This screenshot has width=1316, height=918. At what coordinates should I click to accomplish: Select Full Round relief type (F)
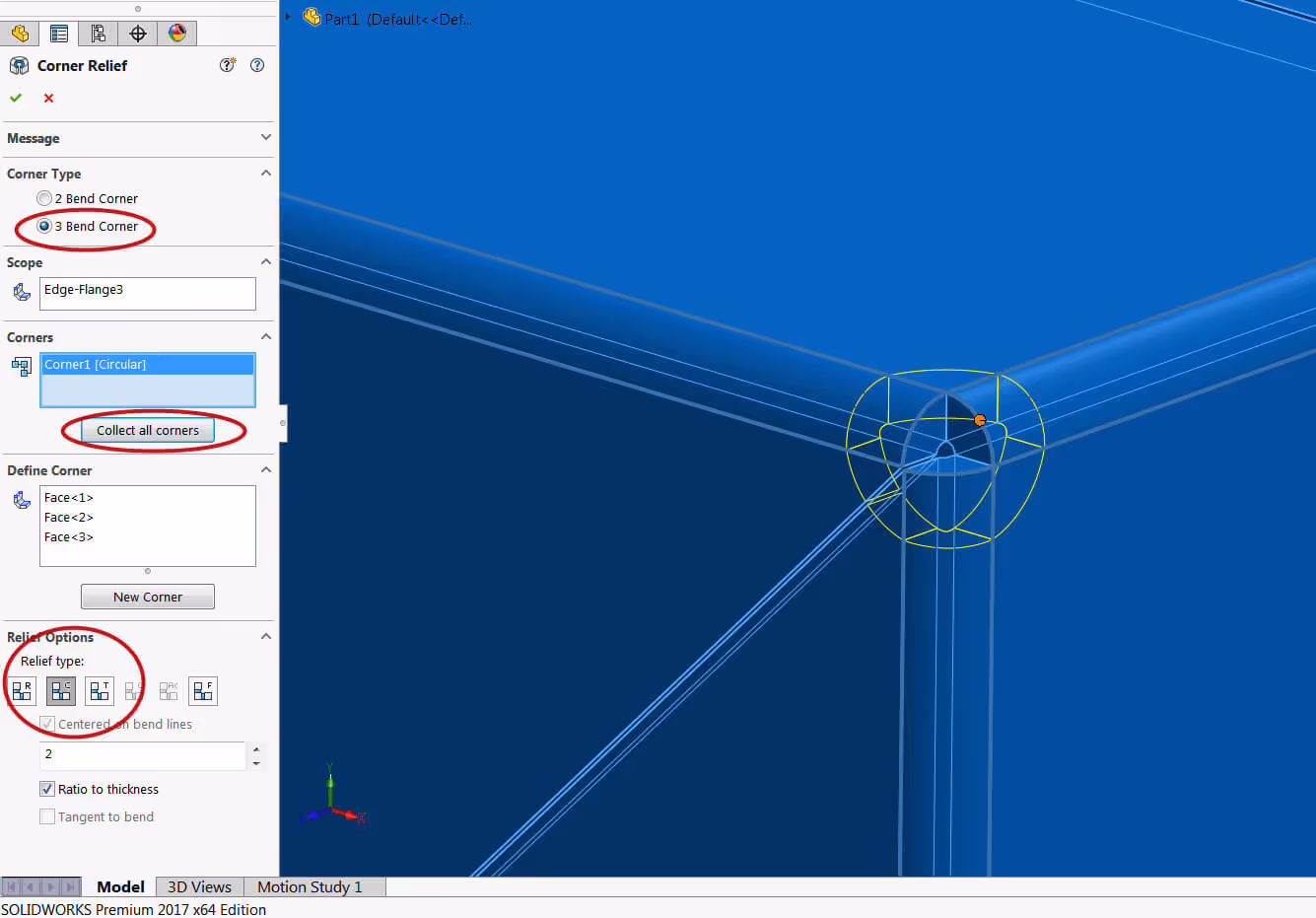coord(203,690)
